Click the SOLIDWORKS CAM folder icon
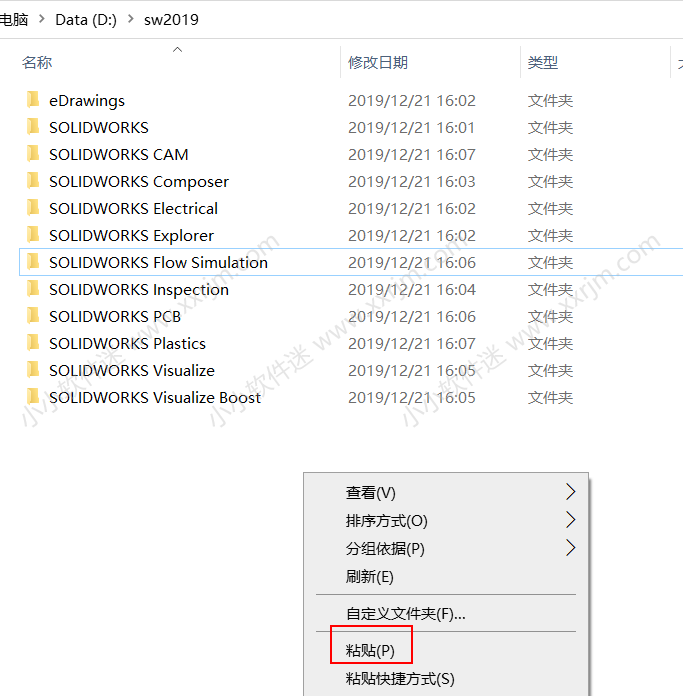 pyautogui.click(x=33, y=154)
